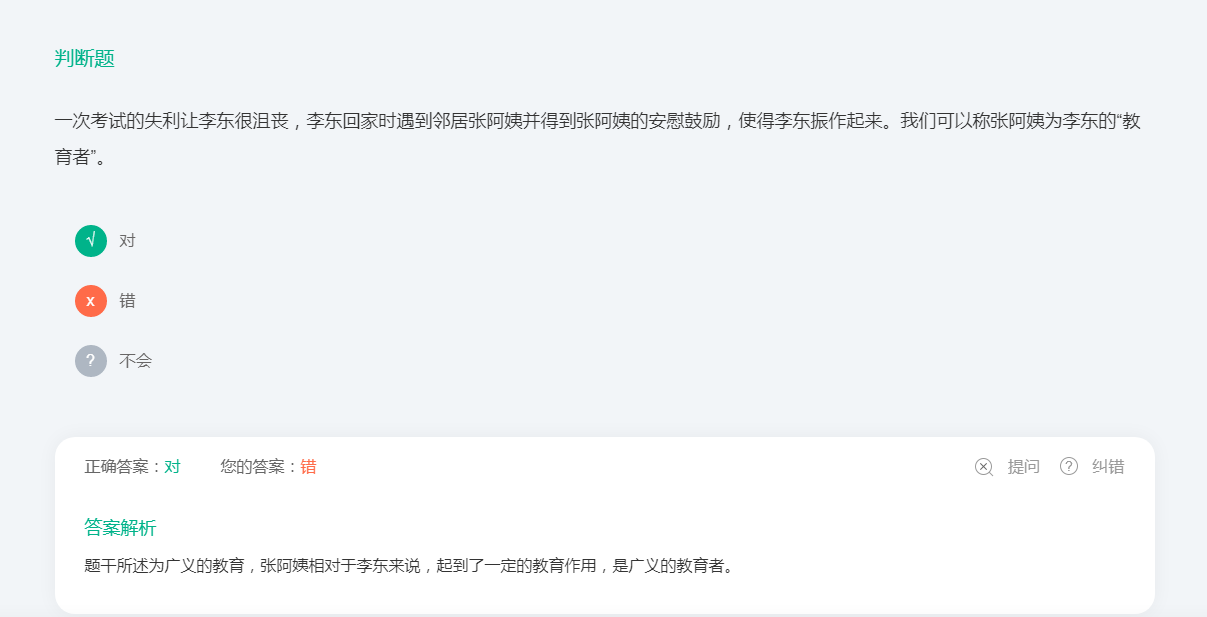The width and height of the screenshot is (1207, 617).
Task: Select the red x icon for 错
Action: click(x=91, y=301)
